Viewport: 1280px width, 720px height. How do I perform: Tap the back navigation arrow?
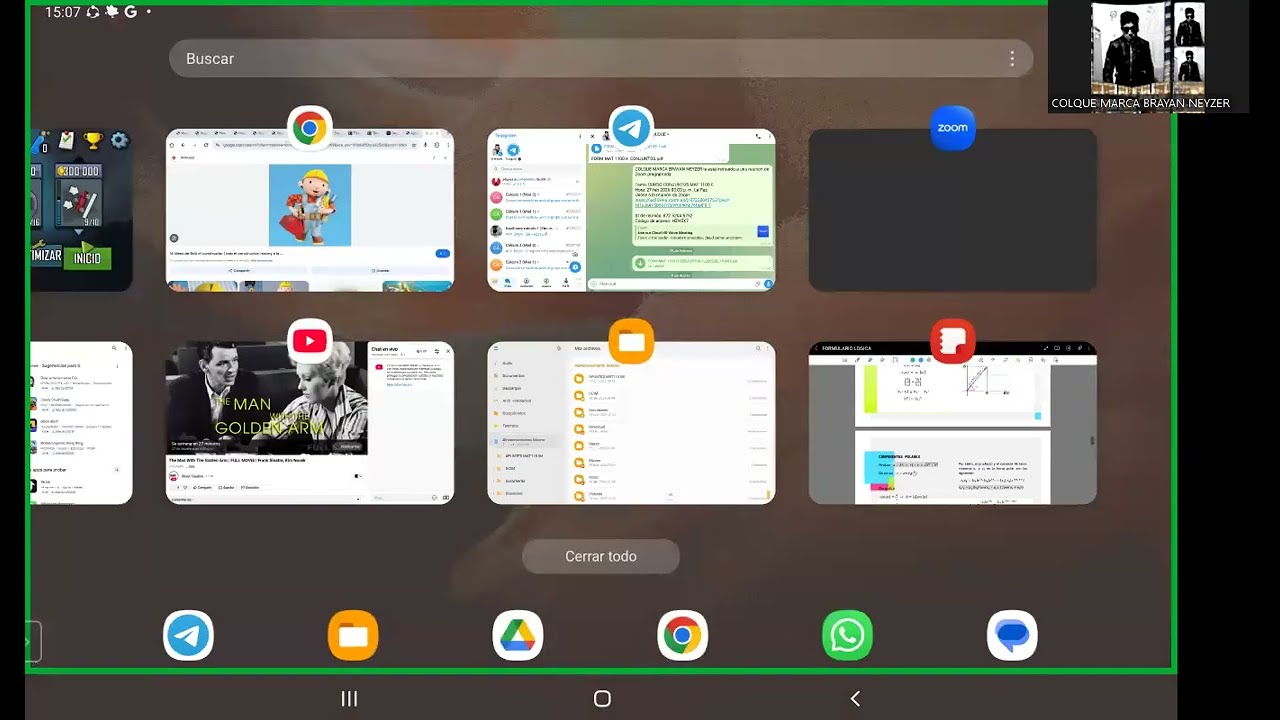click(855, 699)
